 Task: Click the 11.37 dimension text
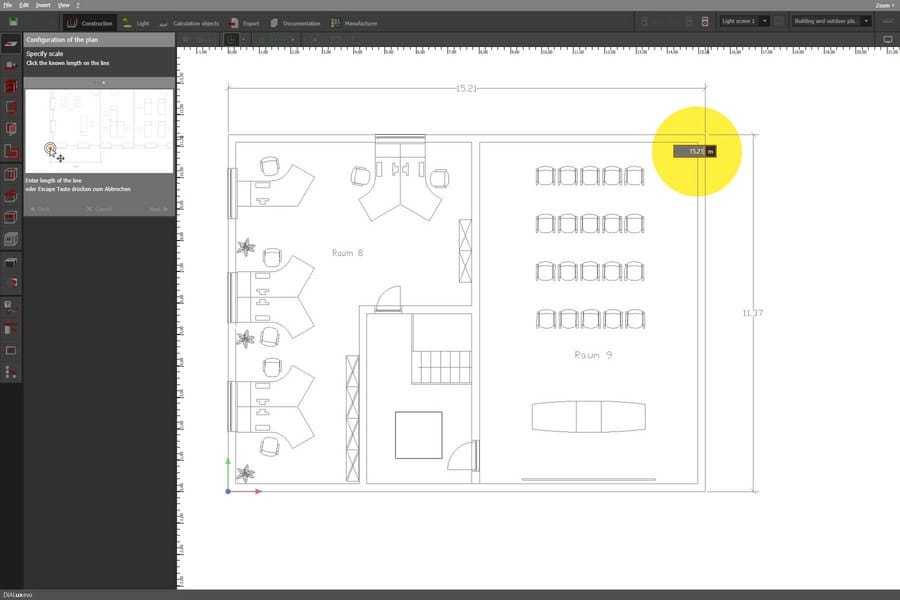point(752,313)
